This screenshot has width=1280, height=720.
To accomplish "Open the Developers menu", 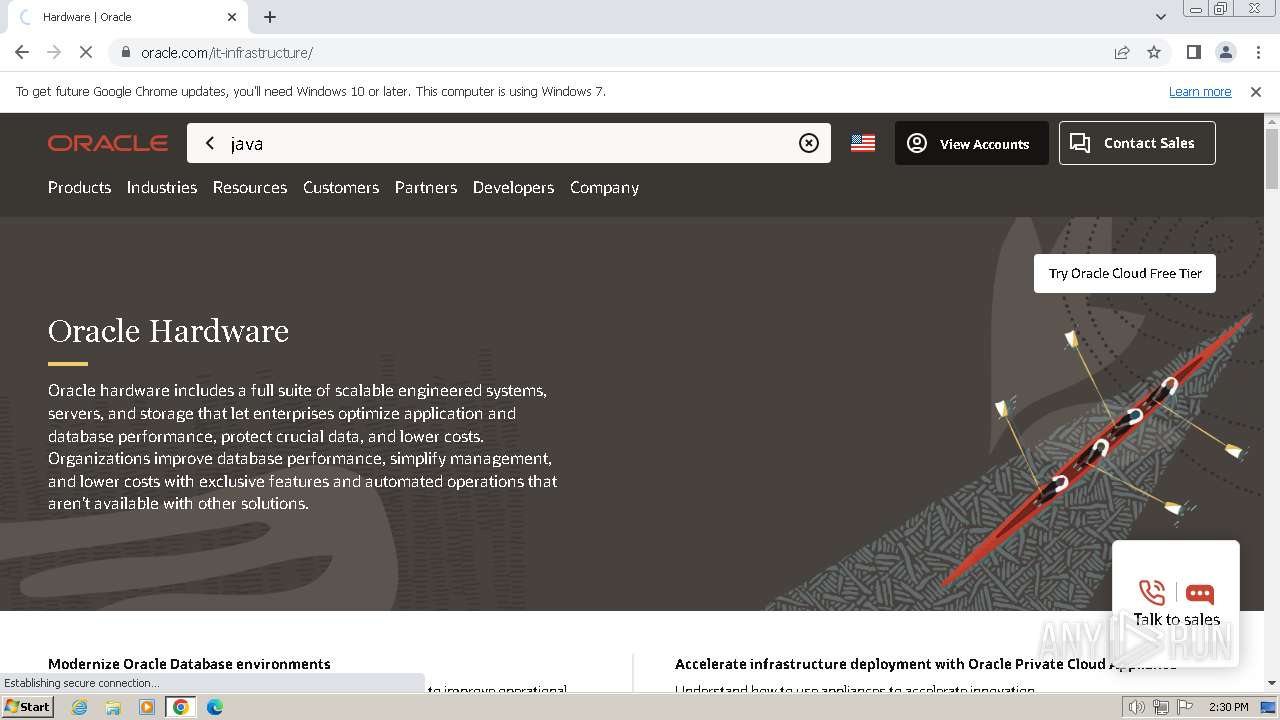I will (513, 187).
